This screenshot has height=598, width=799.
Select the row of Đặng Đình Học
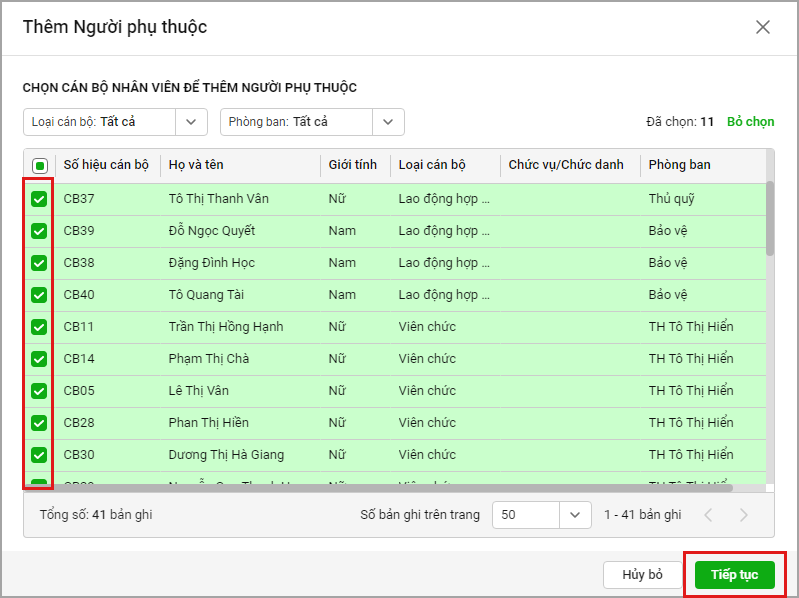point(211,263)
